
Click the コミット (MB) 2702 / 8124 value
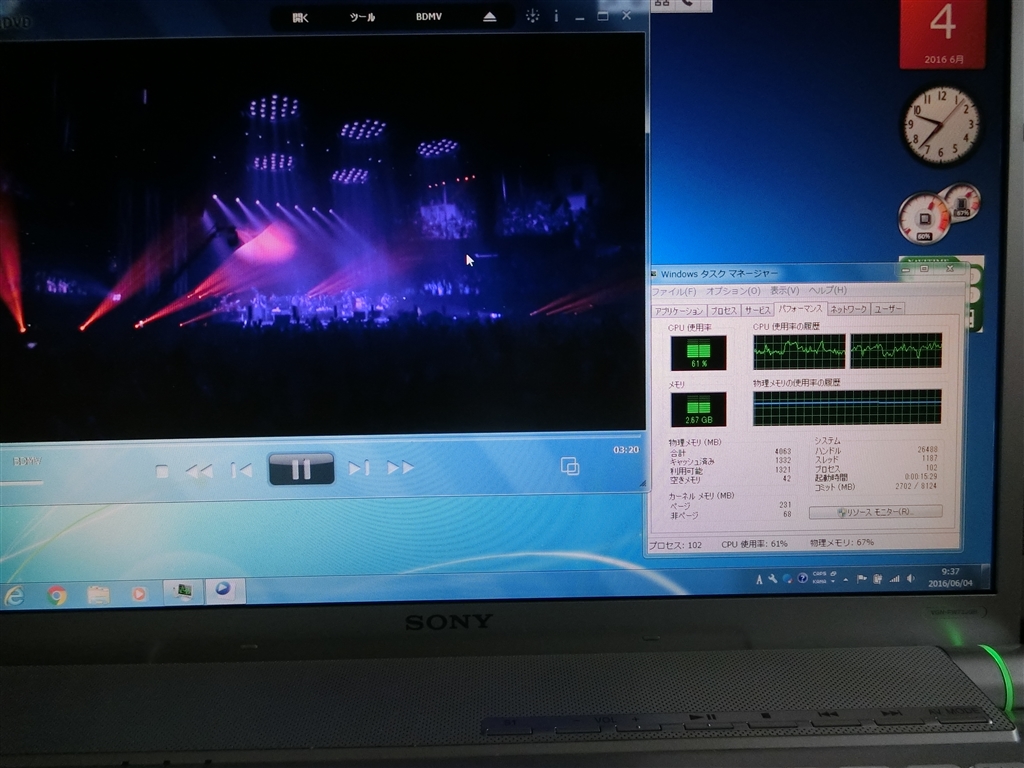point(916,486)
